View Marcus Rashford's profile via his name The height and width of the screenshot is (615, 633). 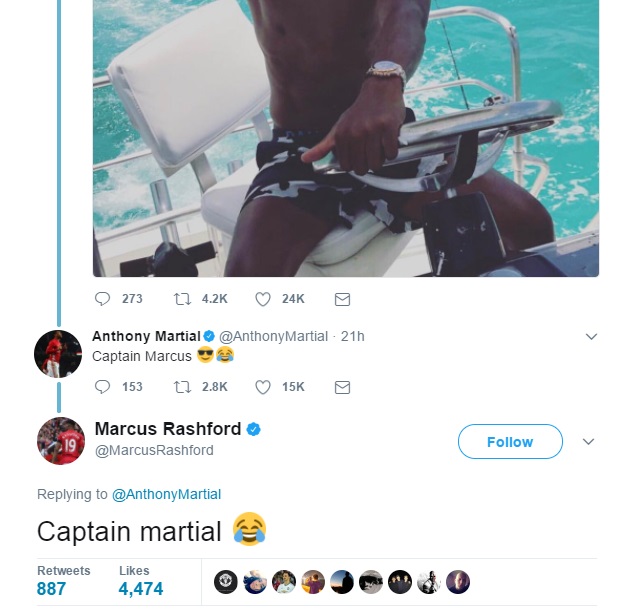coord(168,429)
